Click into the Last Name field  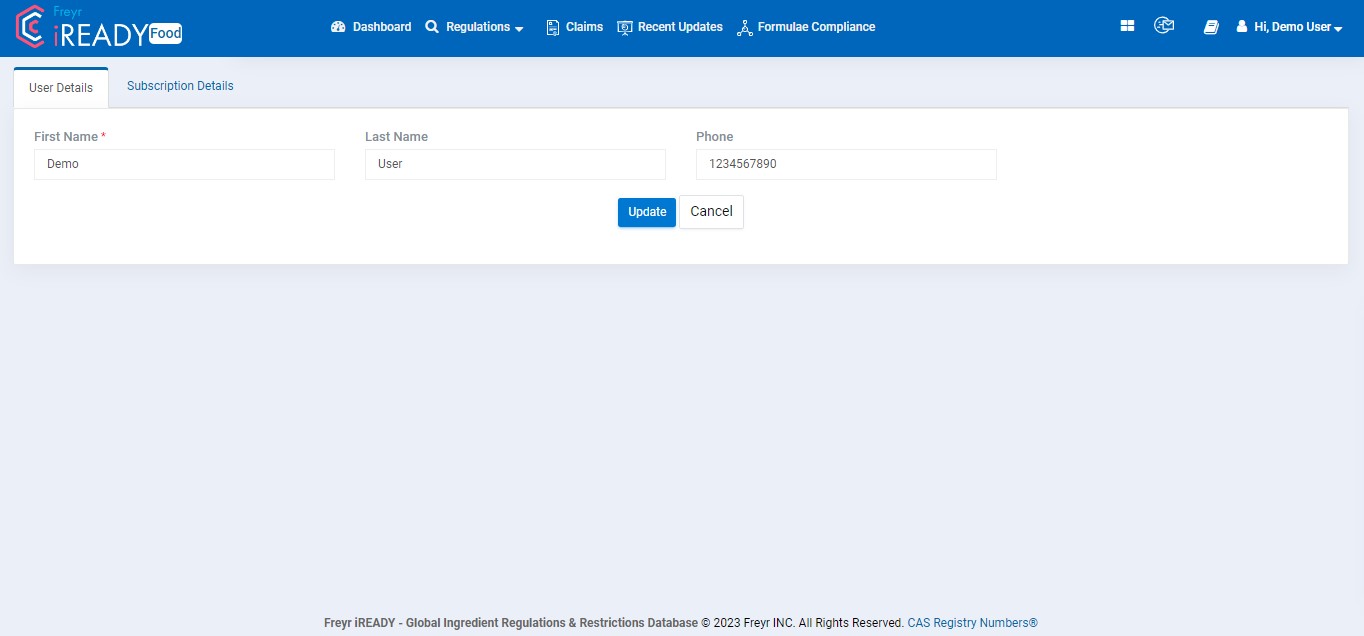(x=515, y=165)
